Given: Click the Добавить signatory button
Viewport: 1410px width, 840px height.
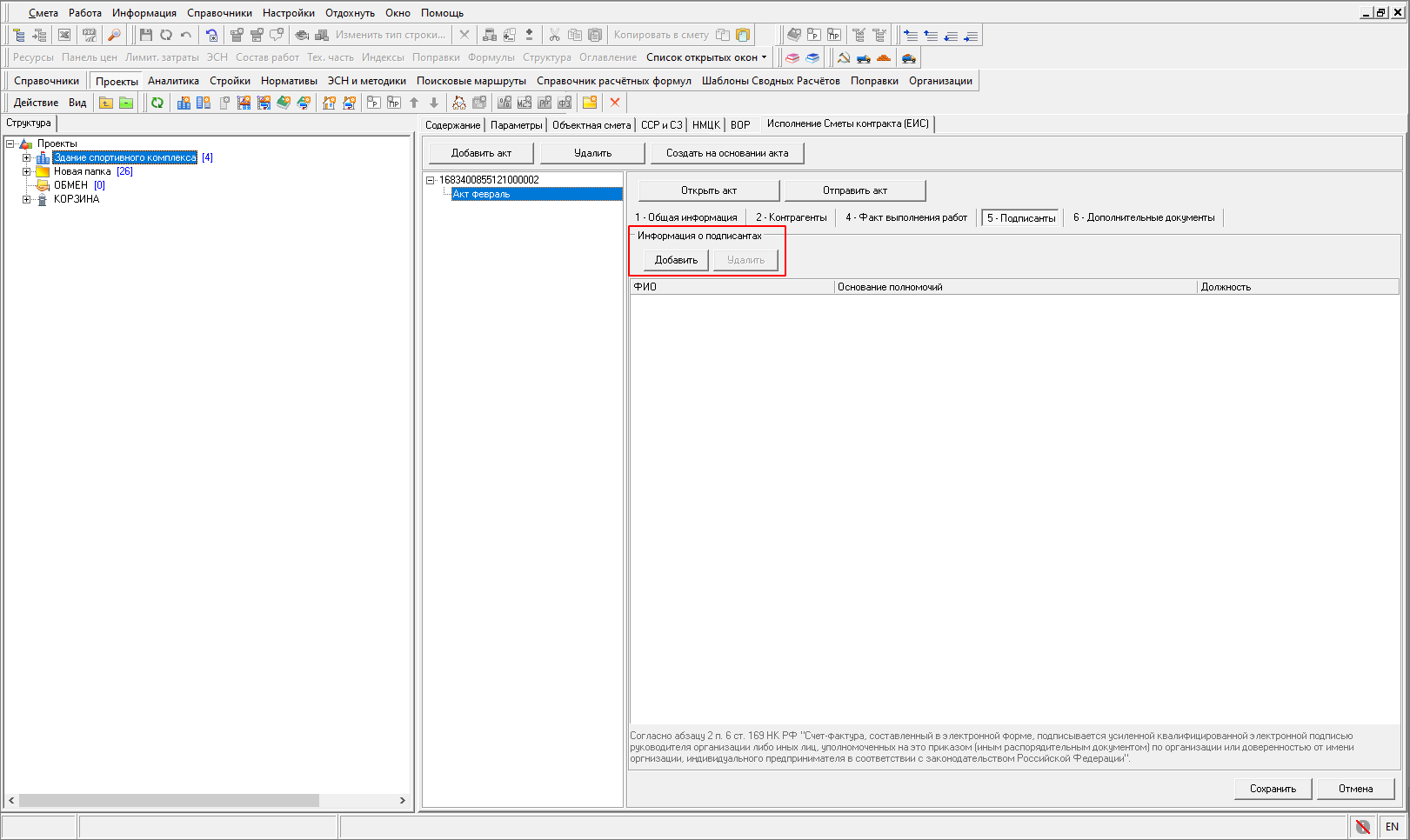Looking at the screenshot, I should click(676, 260).
